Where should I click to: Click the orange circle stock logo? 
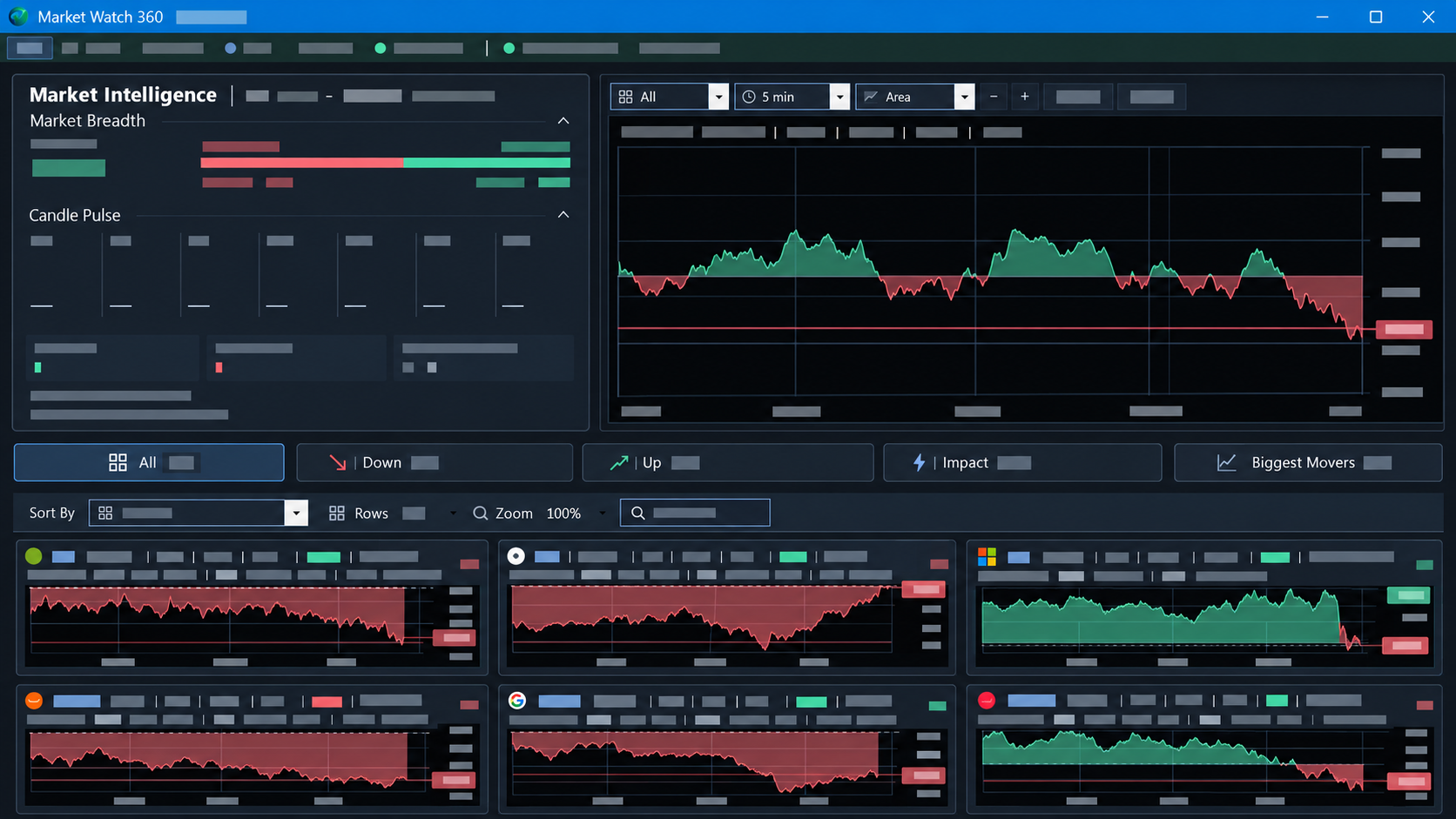(x=34, y=701)
